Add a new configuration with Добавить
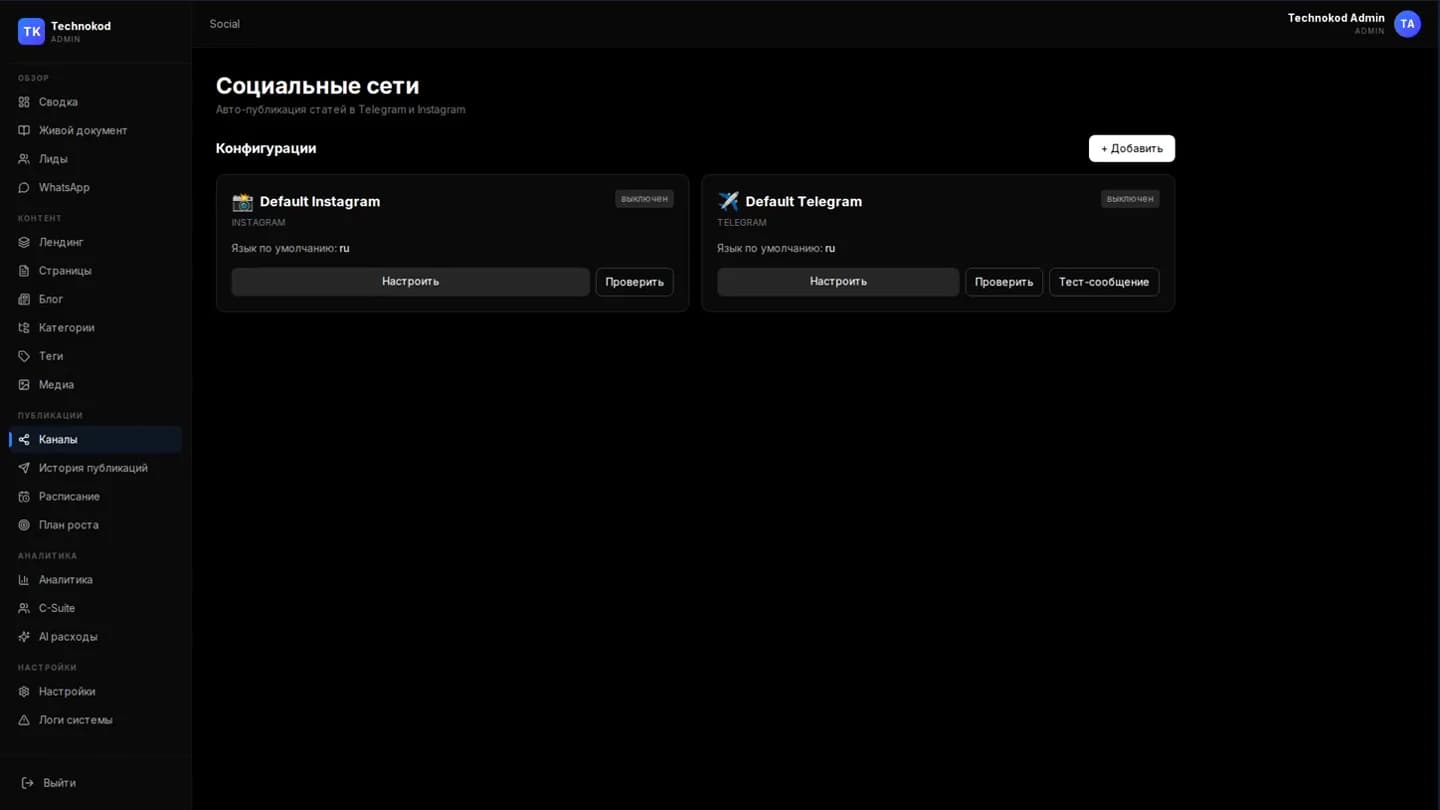This screenshot has width=1440, height=810. tap(1132, 148)
